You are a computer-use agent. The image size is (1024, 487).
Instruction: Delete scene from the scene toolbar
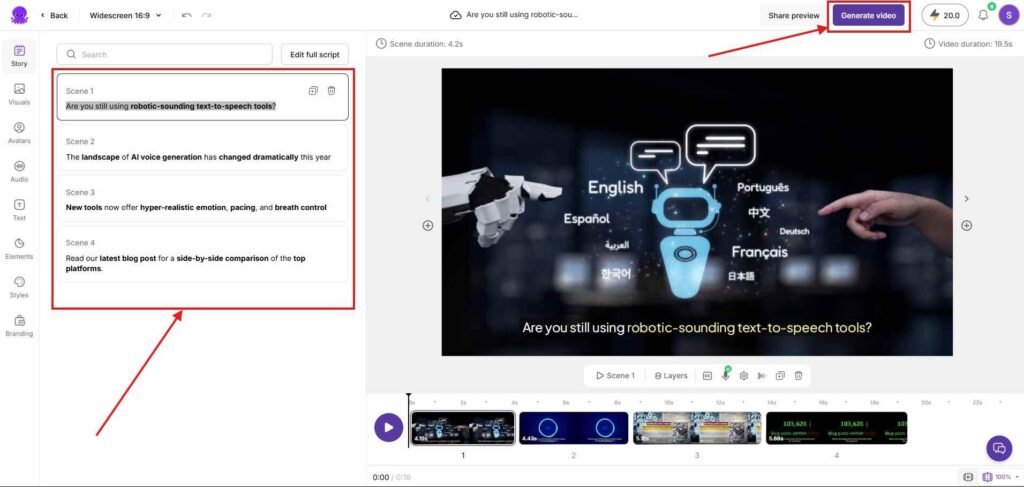[x=798, y=375]
